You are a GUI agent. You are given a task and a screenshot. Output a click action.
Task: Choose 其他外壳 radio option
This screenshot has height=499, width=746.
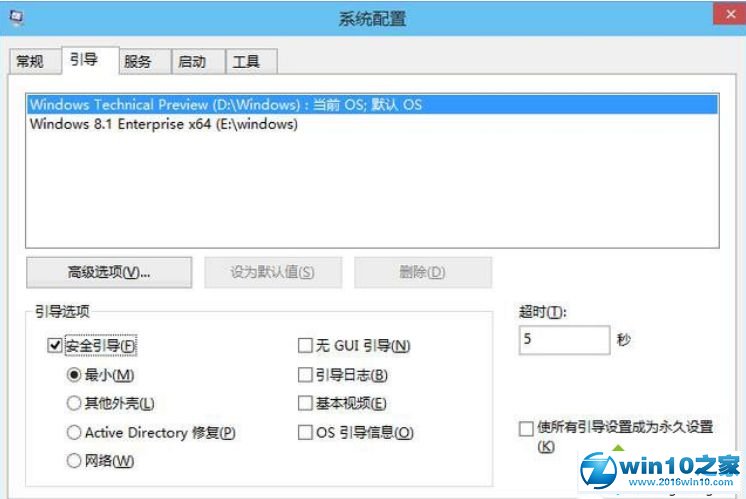tap(73, 404)
